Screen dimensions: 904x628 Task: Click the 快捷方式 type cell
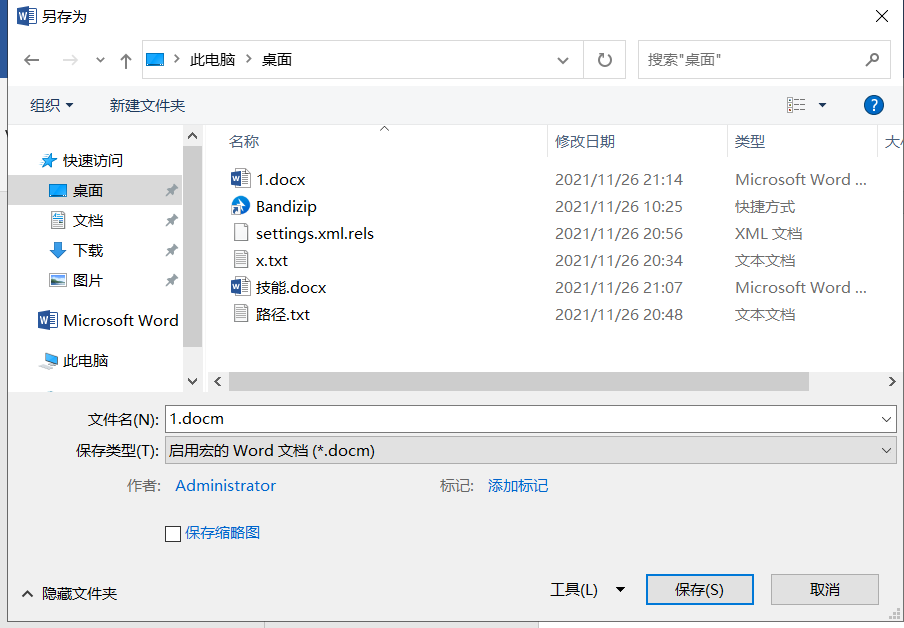tap(764, 206)
